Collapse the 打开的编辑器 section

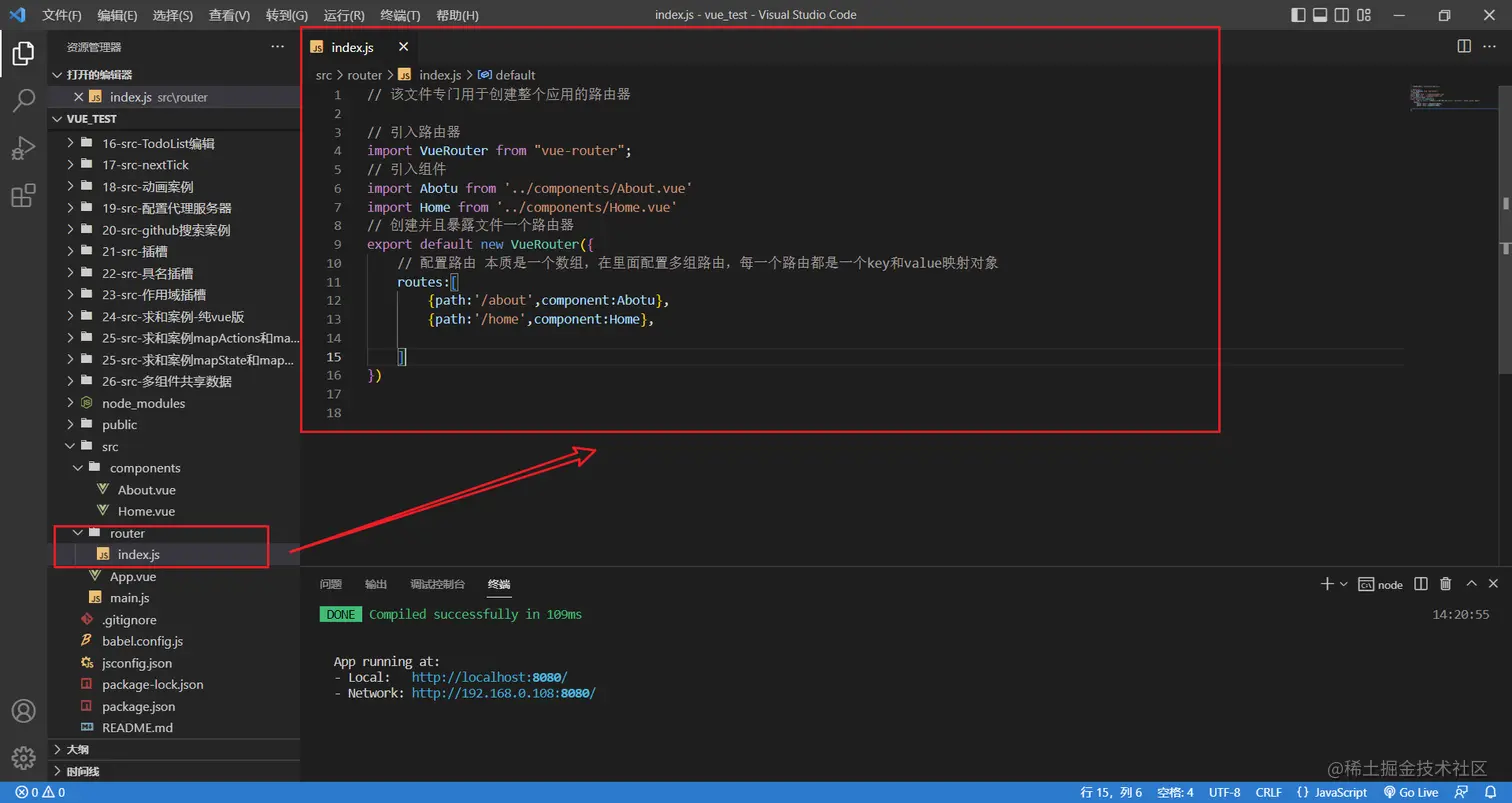tap(174, 75)
